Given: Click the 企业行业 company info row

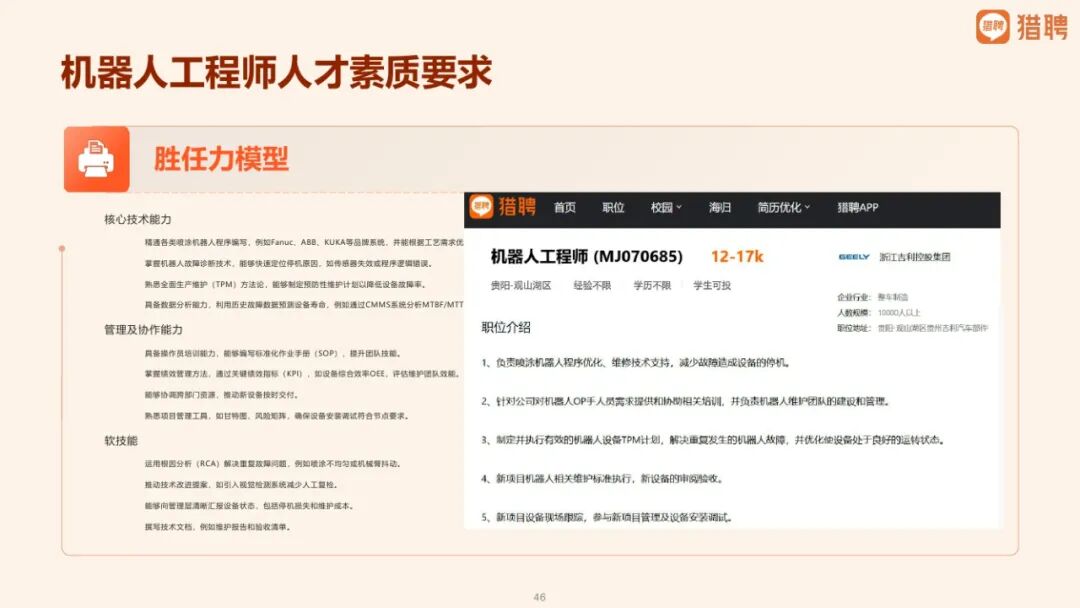Looking at the screenshot, I should tap(873, 297).
